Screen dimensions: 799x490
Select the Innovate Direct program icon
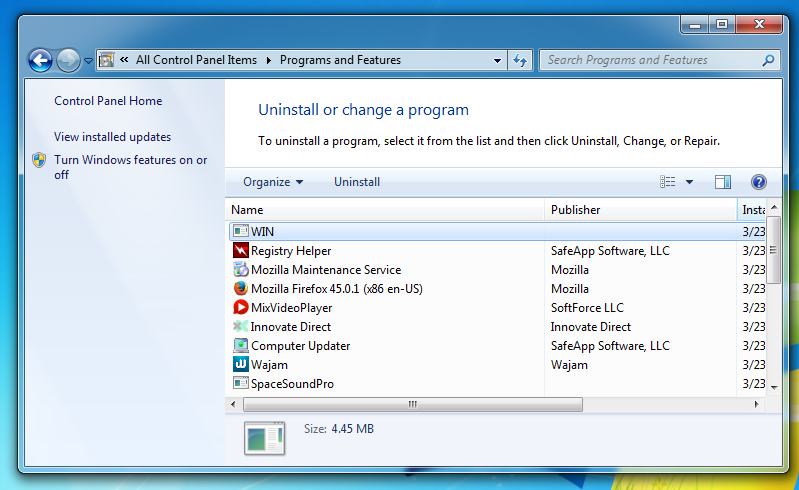(241, 326)
